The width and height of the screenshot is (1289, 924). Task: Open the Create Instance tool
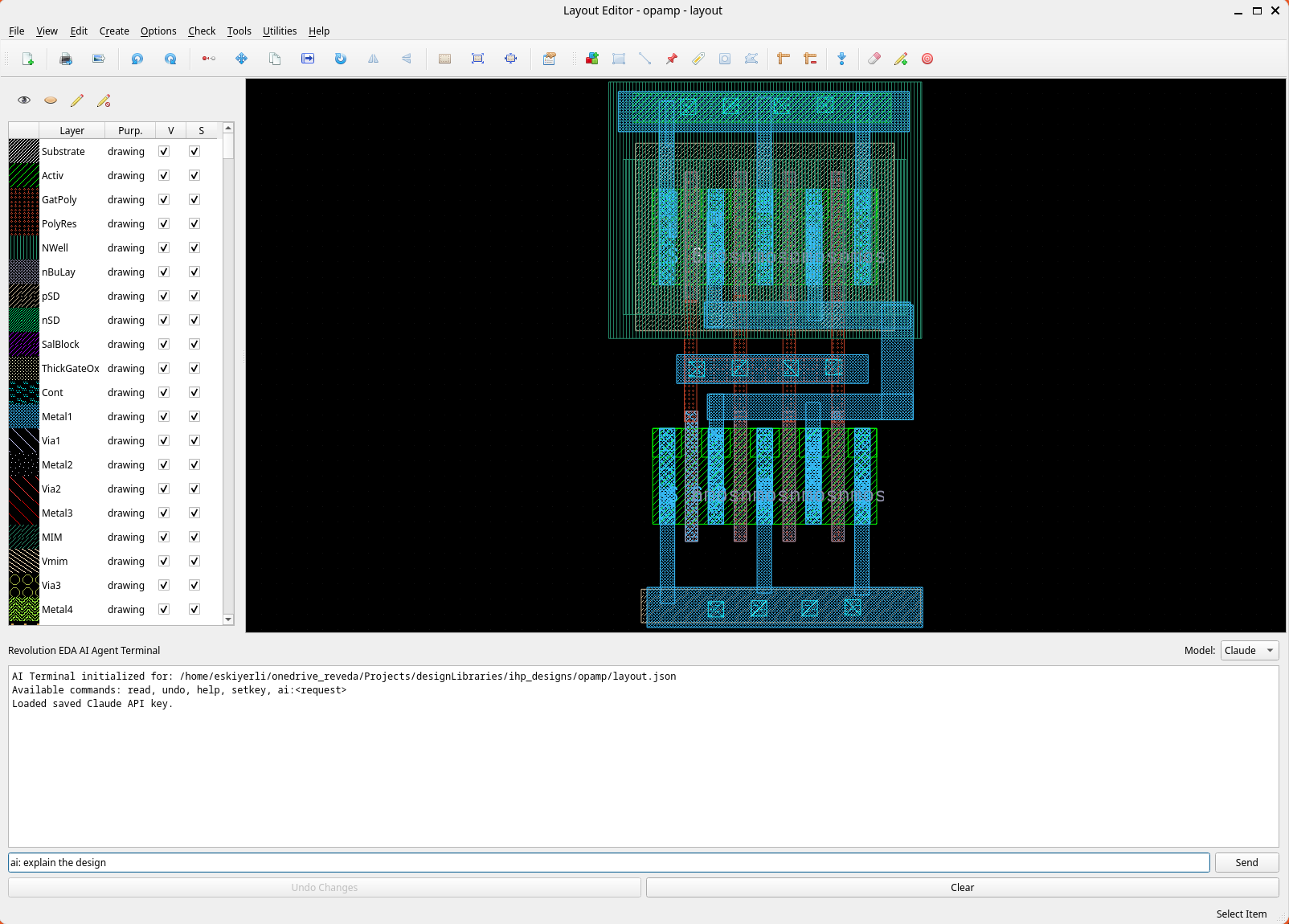[x=592, y=59]
